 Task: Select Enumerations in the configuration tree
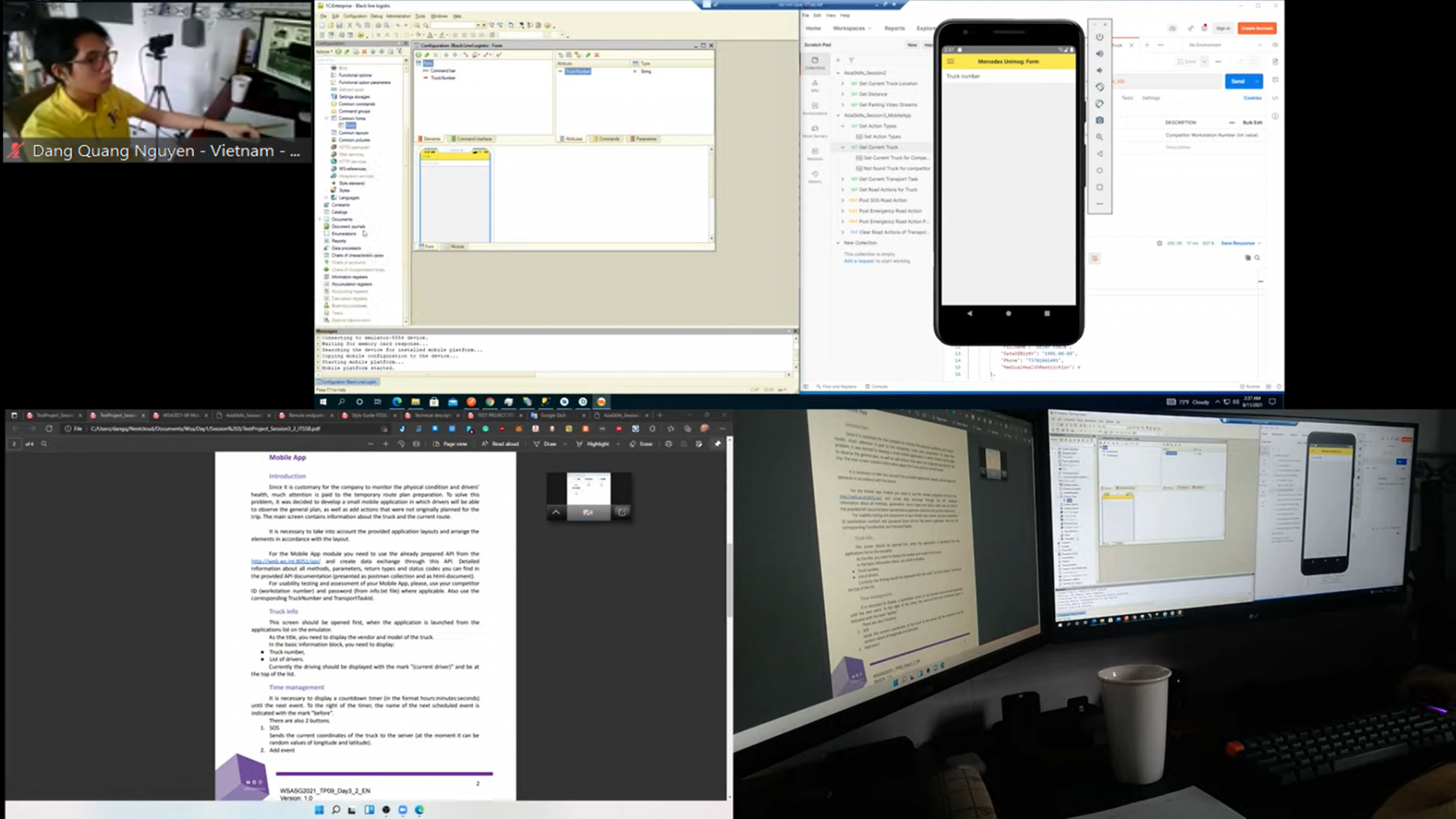click(343, 234)
